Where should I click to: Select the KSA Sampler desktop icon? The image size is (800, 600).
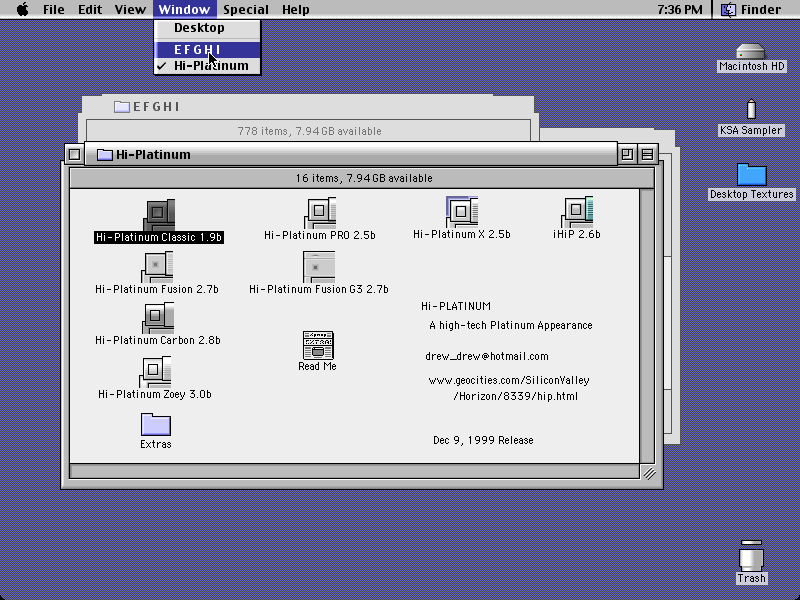point(751,109)
